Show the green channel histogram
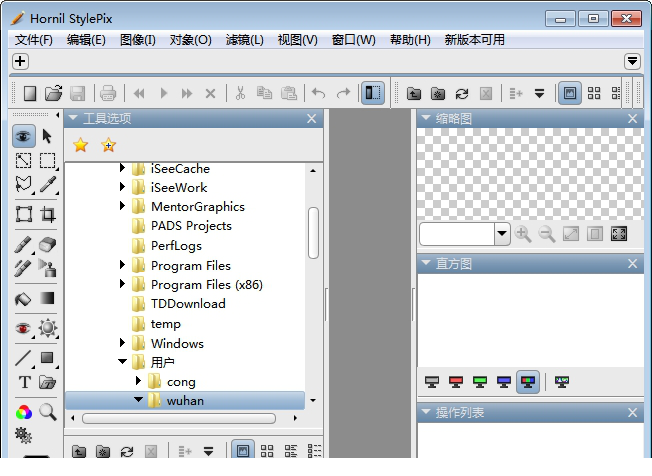Viewport: 652px width, 476px height. point(480,381)
